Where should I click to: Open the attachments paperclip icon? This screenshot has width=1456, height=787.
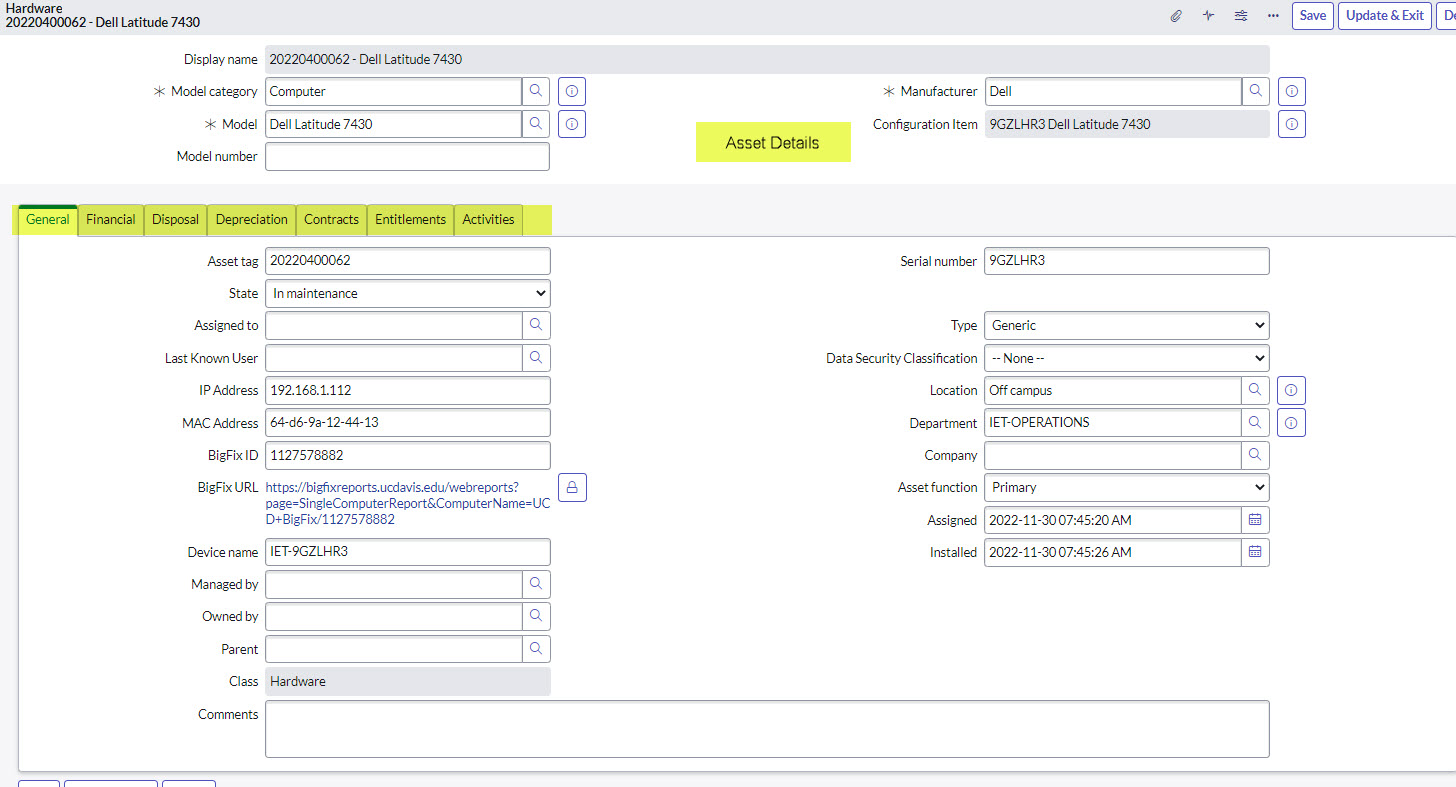click(x=1177, y=16)
